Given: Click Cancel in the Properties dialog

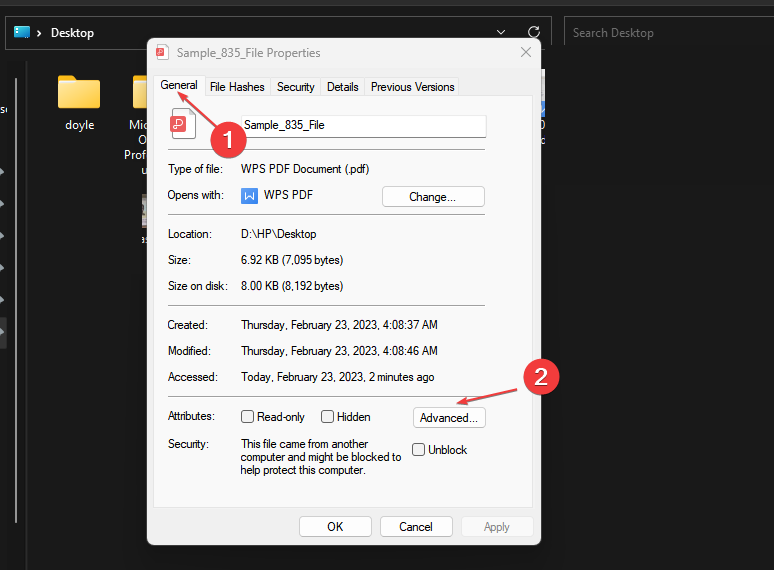Looking at the screenshot, I should [x=416, y=527].
